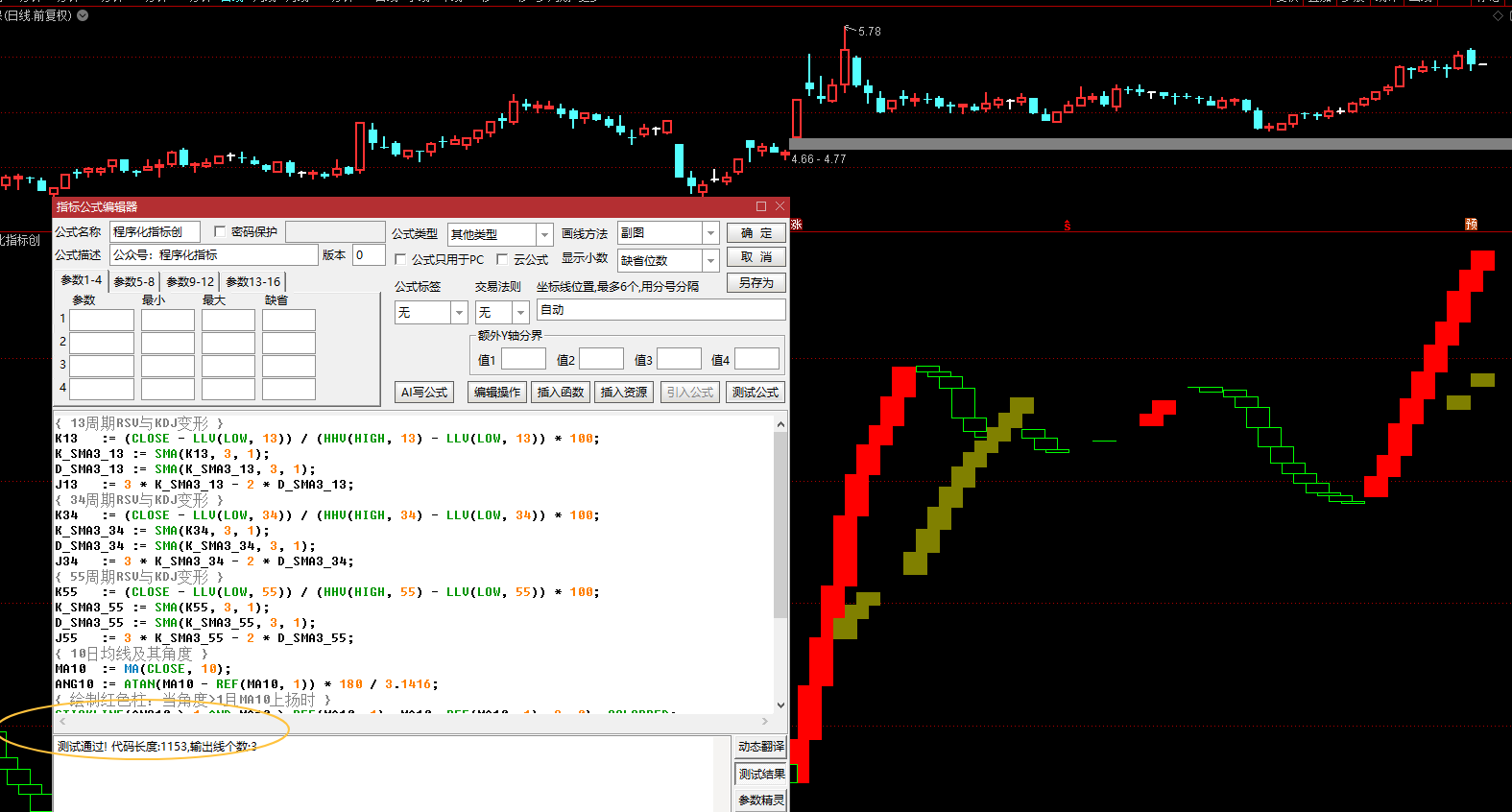Click the 测试公式 button

pos(756,392)
